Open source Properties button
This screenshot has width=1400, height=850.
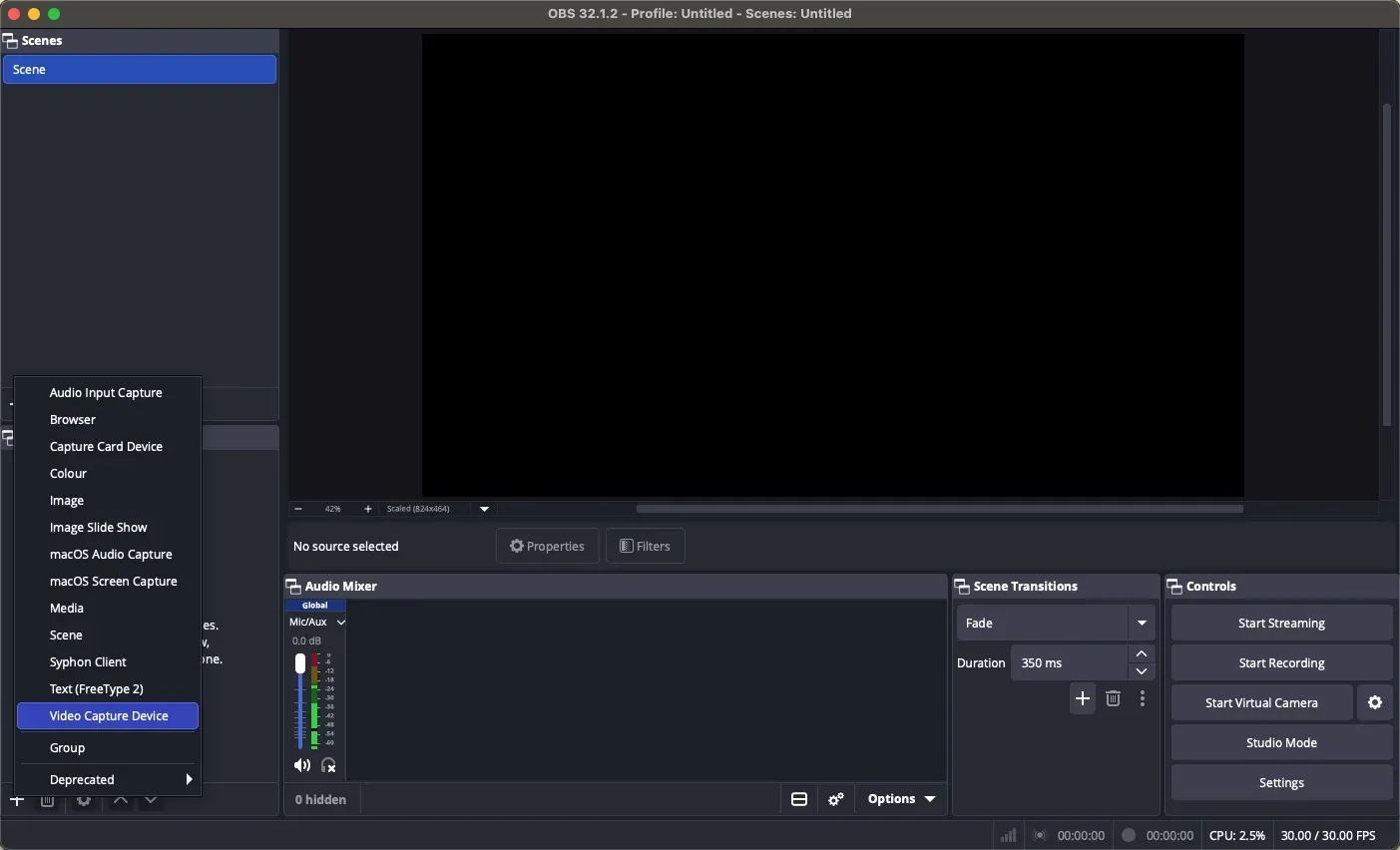548,546
